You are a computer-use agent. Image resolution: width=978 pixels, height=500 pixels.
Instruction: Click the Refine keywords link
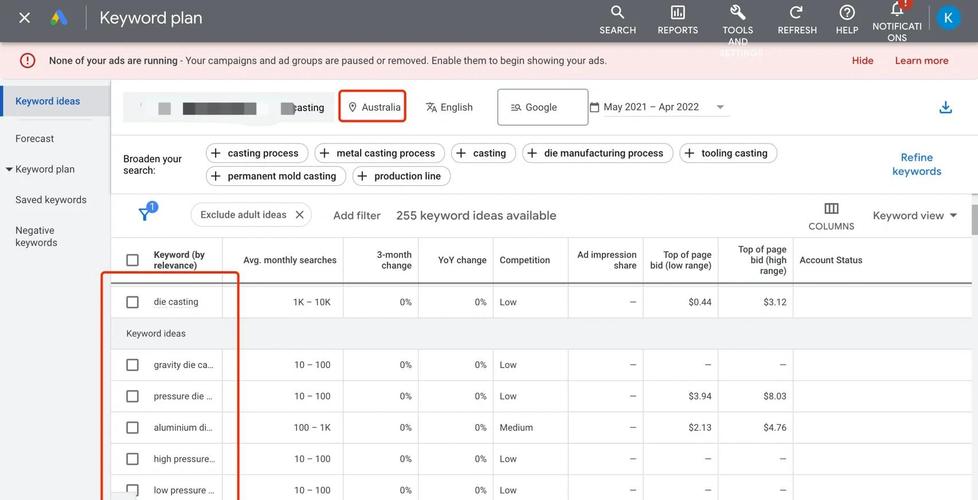[x=916, y=165]
